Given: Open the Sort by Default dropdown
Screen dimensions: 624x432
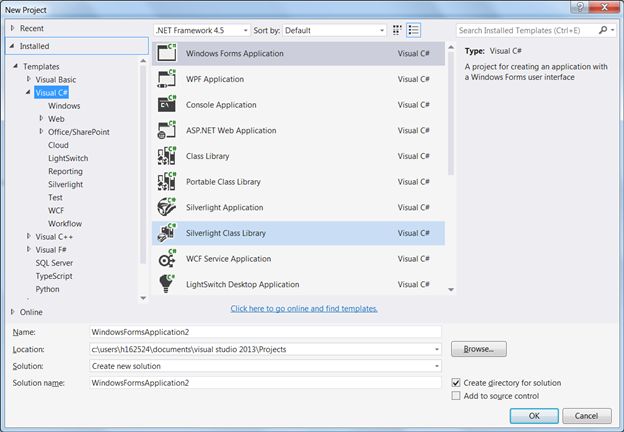Looking at the screenshot, I should 334,30.
